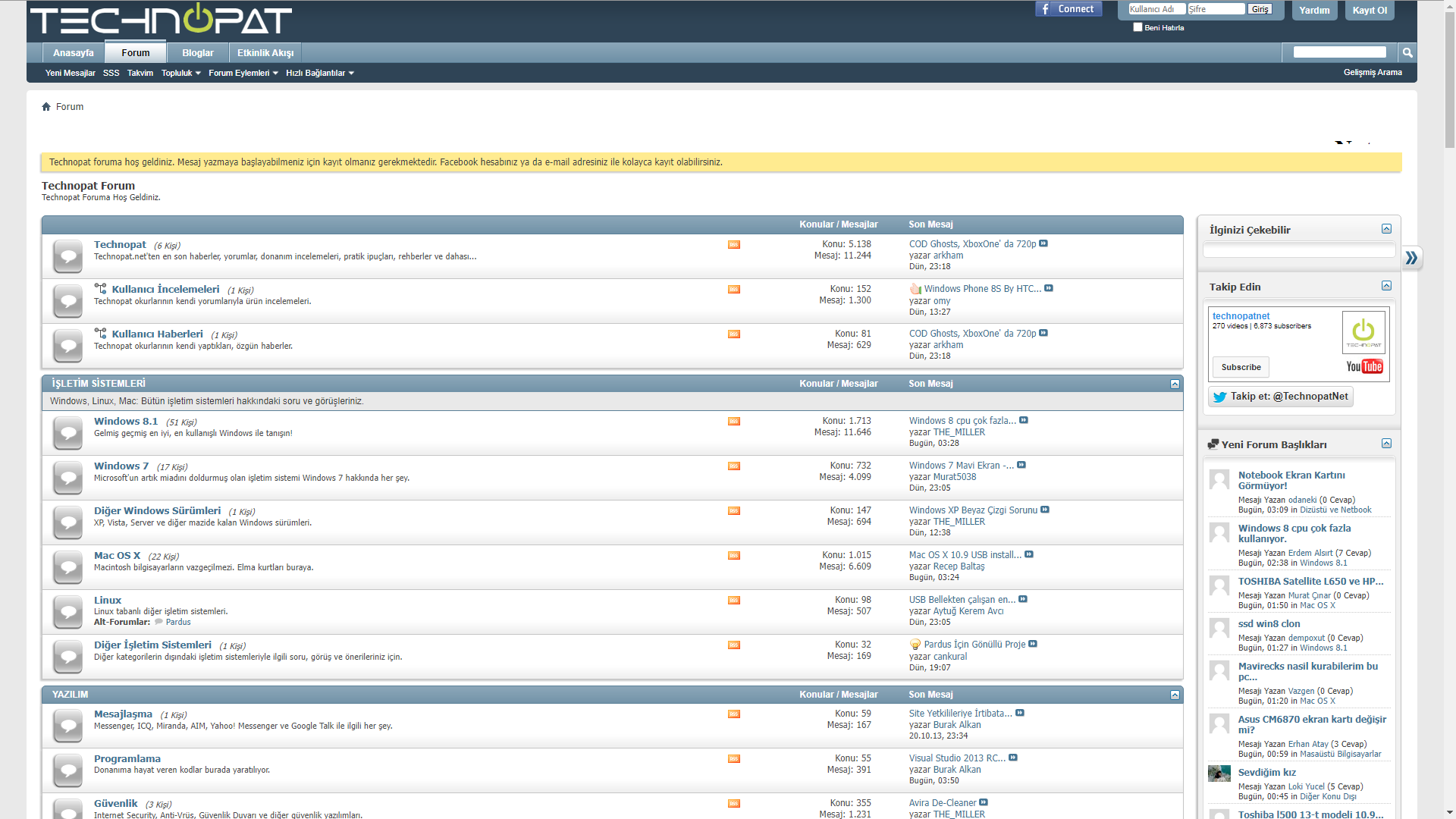The image size is (1456, 819).
Task: Switch to the Bloglar tab
Action: click(197, 53)
